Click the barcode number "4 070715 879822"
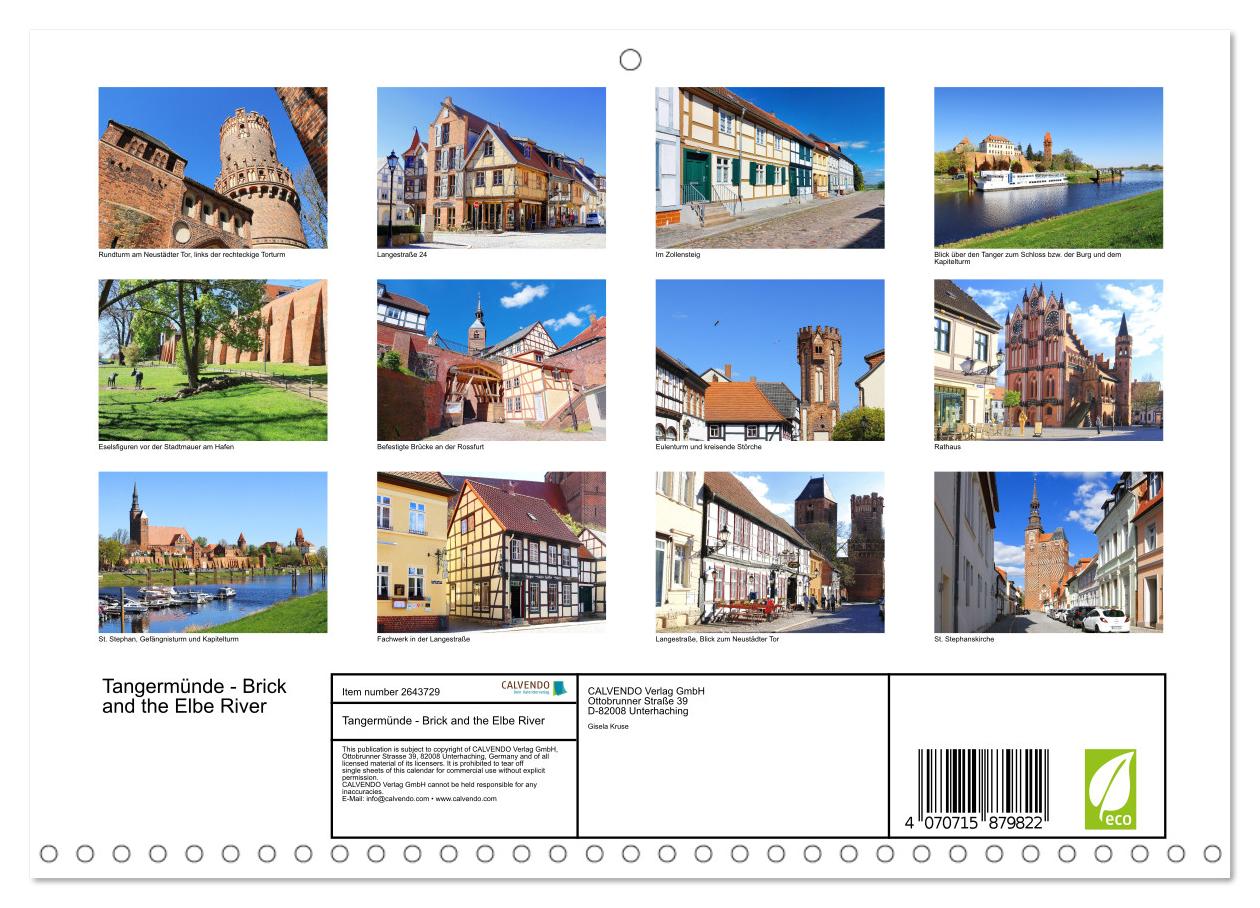This screenshot has width=1260, height=908. point(975,822)
